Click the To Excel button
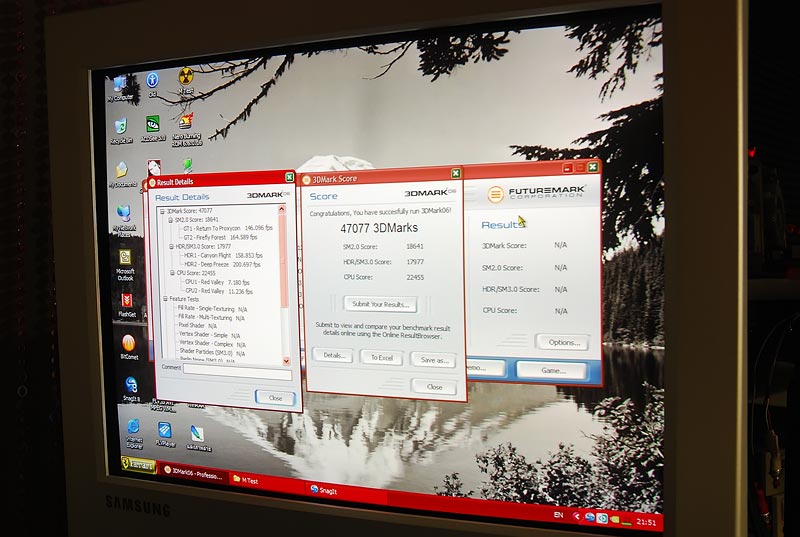This screenshot has height=537, width=800. pyautogui.click(x=382, y=357)
